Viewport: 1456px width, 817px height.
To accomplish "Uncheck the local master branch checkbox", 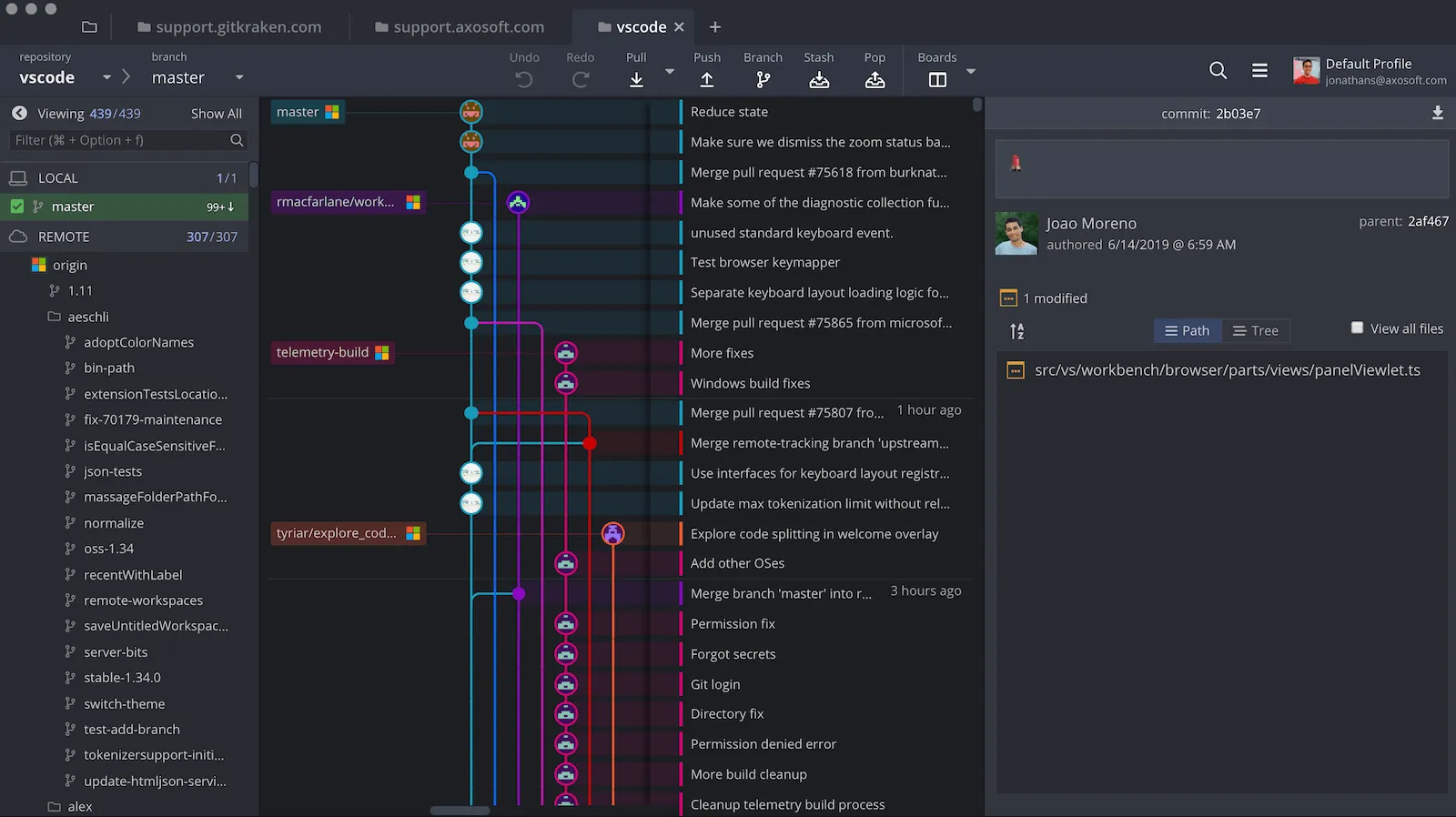I will (x=17, y=207).
